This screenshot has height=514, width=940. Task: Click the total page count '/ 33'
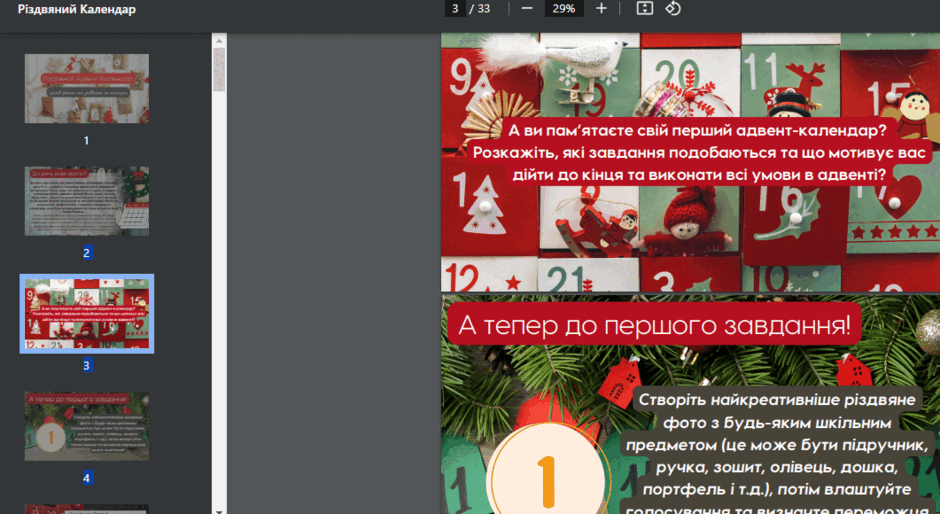click(480, 8)
